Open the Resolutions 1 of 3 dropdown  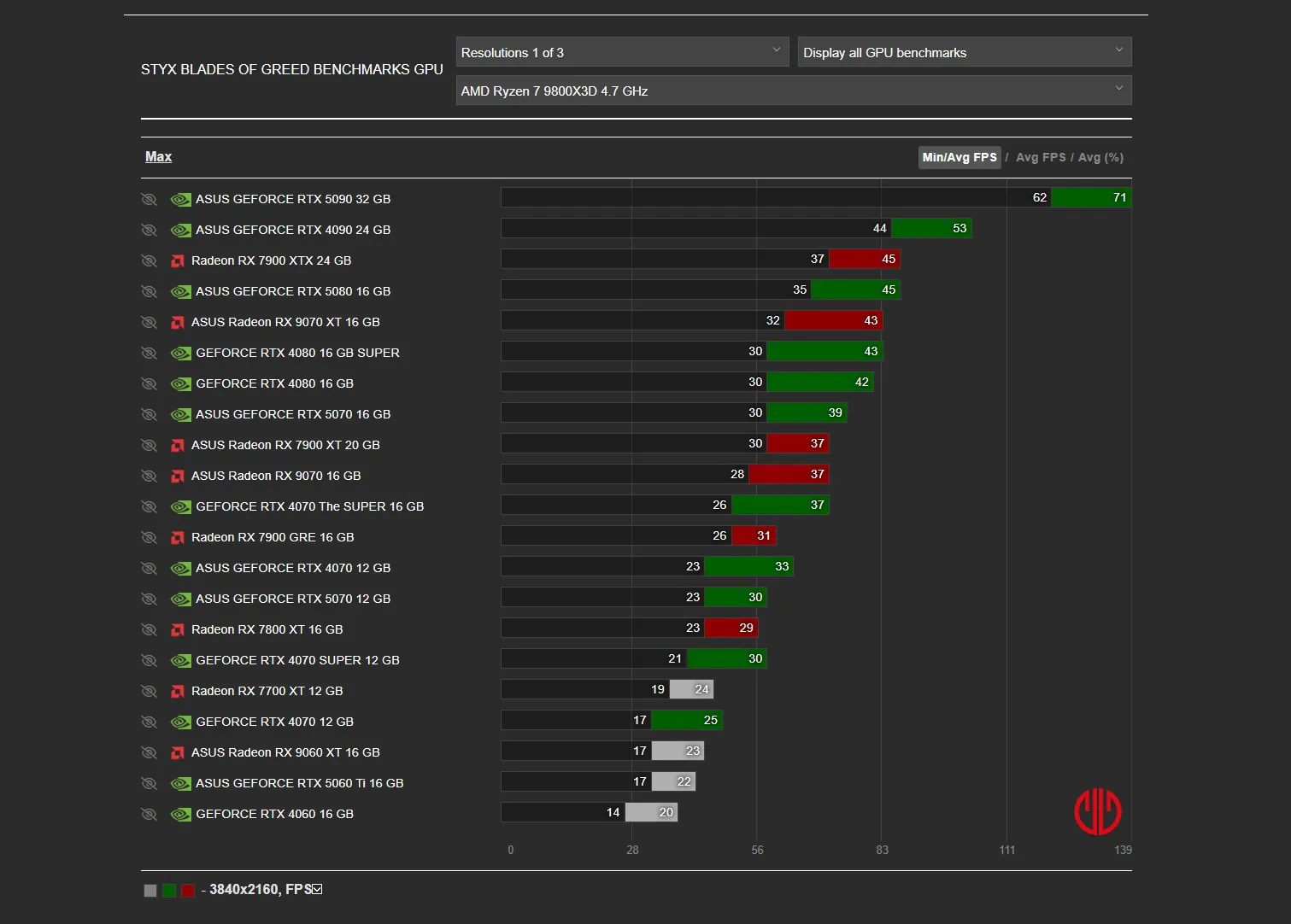tap(623, 52)
